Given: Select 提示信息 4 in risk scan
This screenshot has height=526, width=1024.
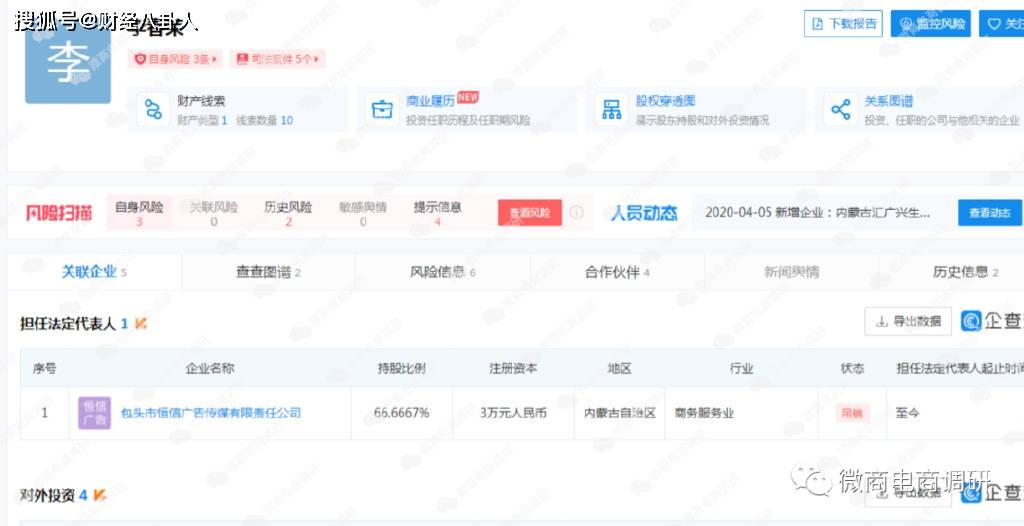Looking at the screenshot, I should (438, 214).
